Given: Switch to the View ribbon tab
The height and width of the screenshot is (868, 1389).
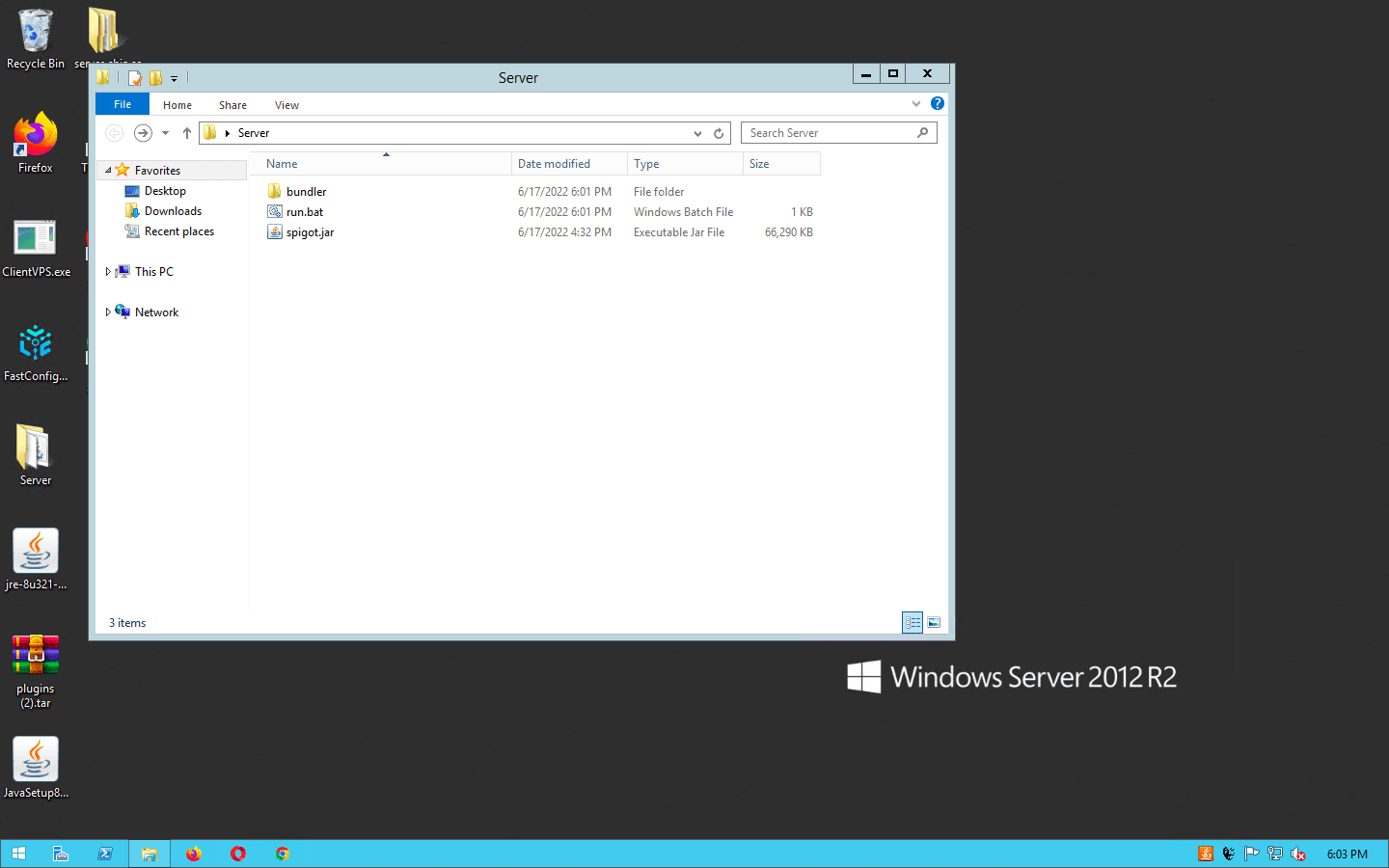Looking at the screenshot, I should [x=286, y=105].
